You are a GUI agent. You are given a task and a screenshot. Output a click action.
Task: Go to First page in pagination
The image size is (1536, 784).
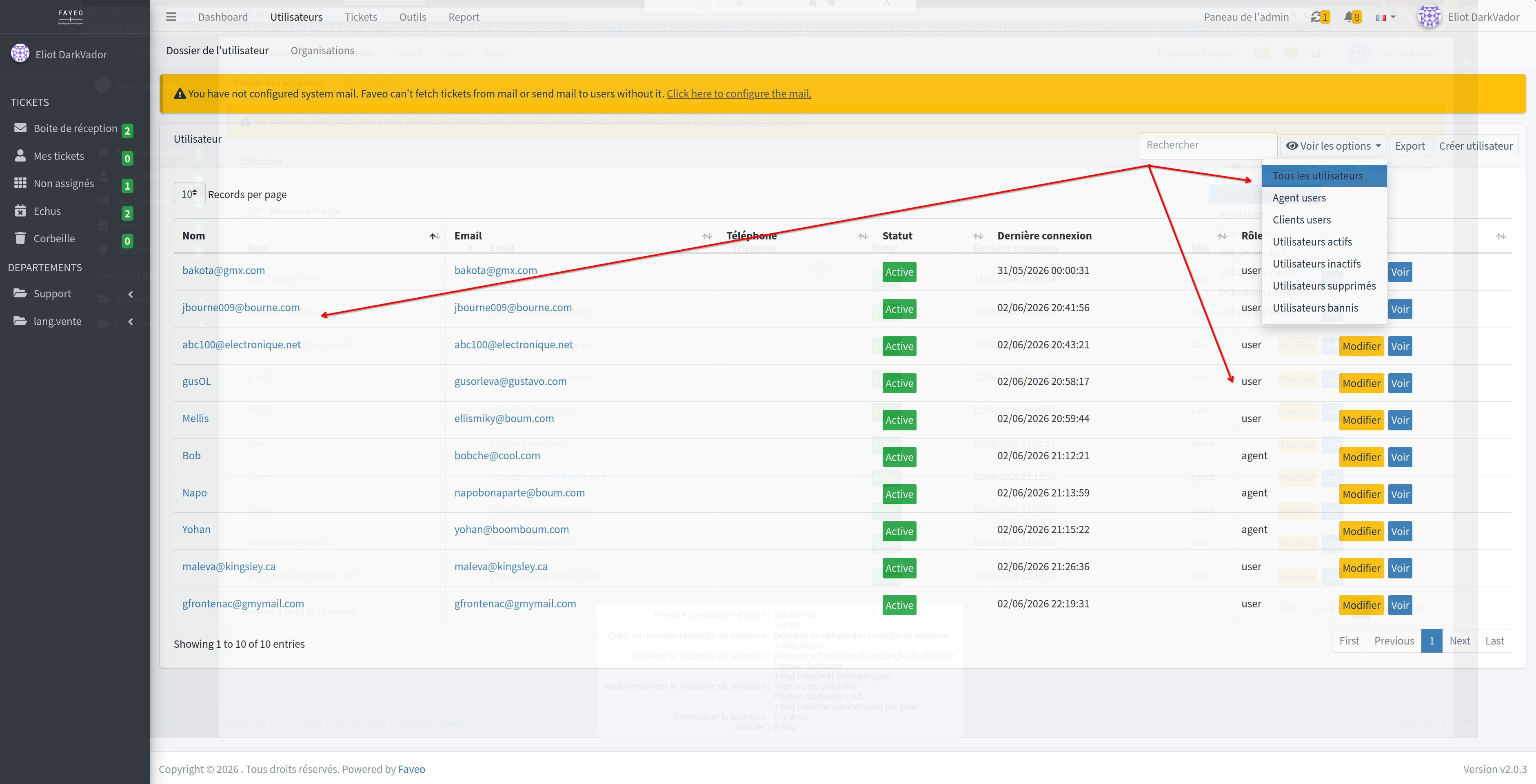(x=1350, y=640)
